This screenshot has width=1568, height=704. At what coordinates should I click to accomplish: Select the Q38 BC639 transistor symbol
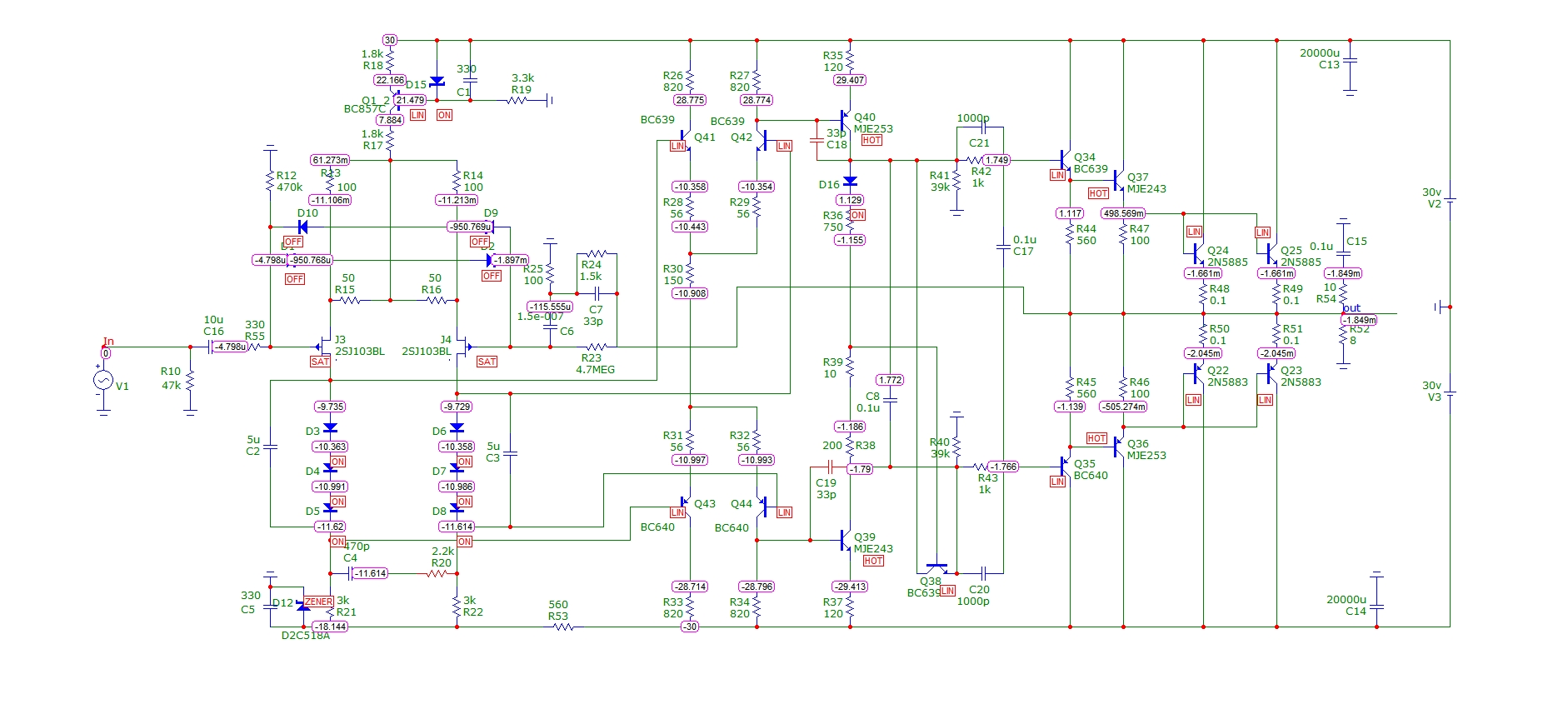[936, 568]
